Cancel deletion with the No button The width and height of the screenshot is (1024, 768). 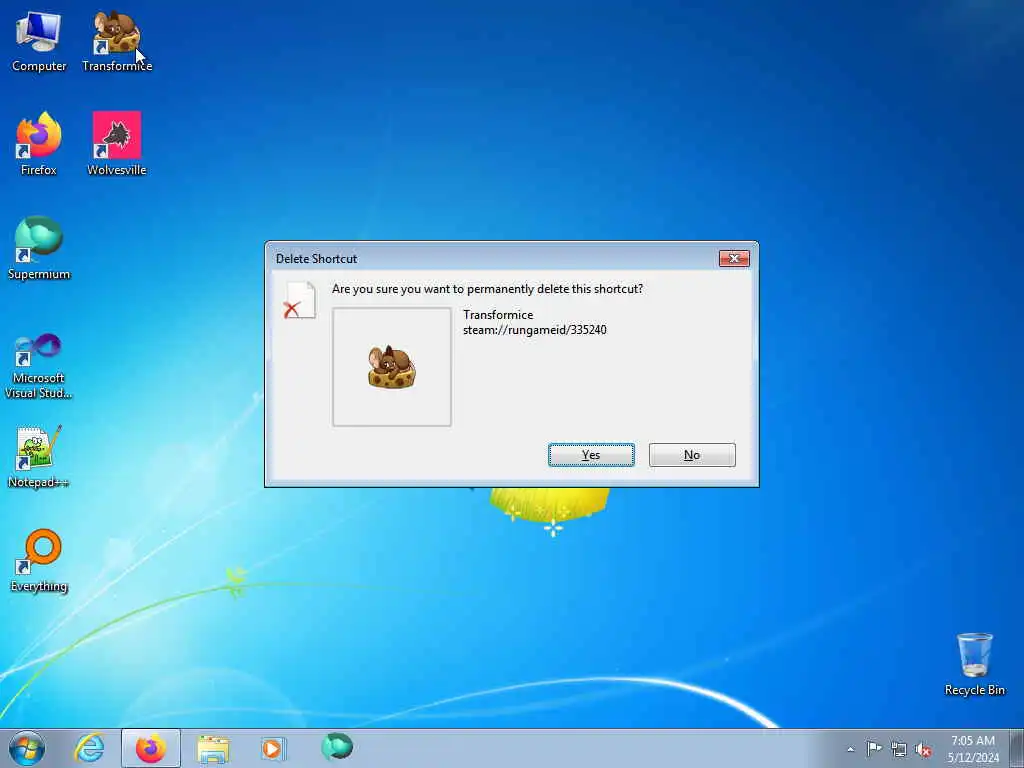pyautogui.click(x=692, y=455)
